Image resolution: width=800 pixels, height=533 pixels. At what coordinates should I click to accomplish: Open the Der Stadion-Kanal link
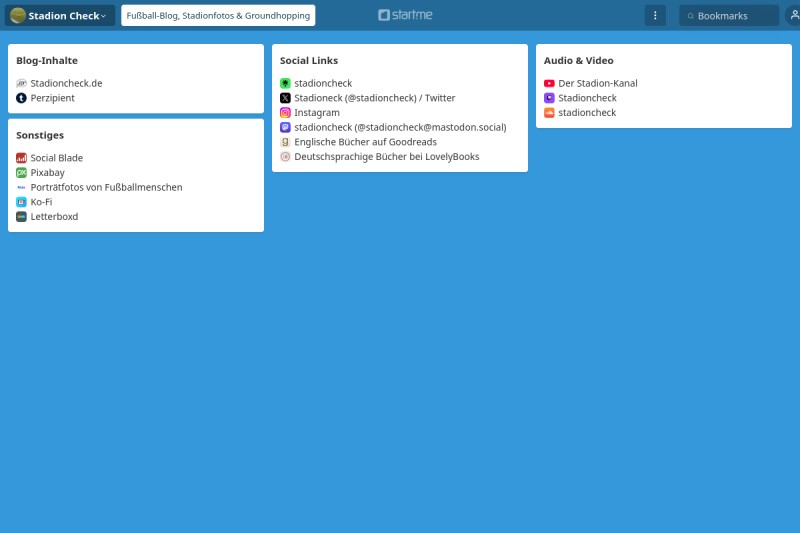597,83
